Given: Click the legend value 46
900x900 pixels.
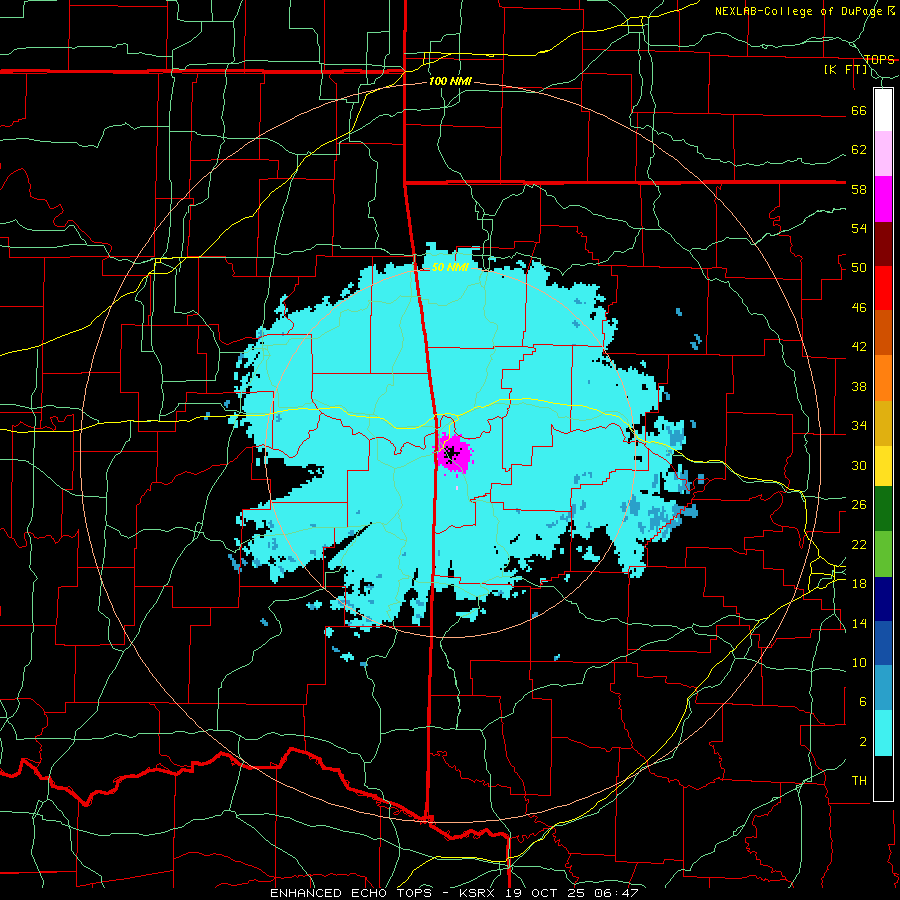Looking at the screenshot, I should [859, 307].
